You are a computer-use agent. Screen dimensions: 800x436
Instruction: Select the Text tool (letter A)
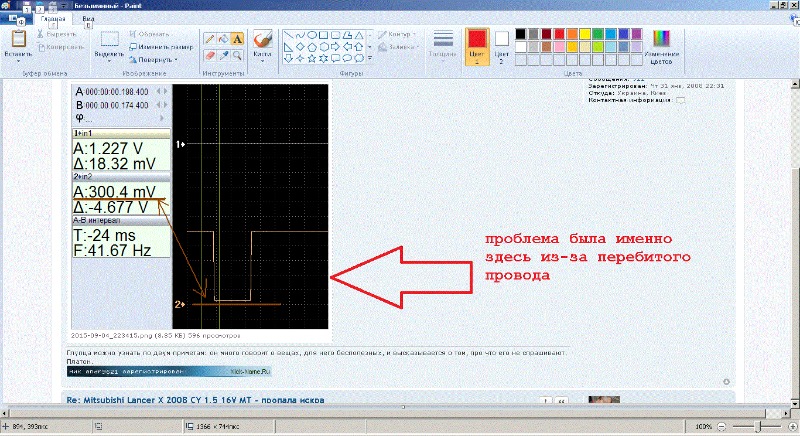pos(239,38)
